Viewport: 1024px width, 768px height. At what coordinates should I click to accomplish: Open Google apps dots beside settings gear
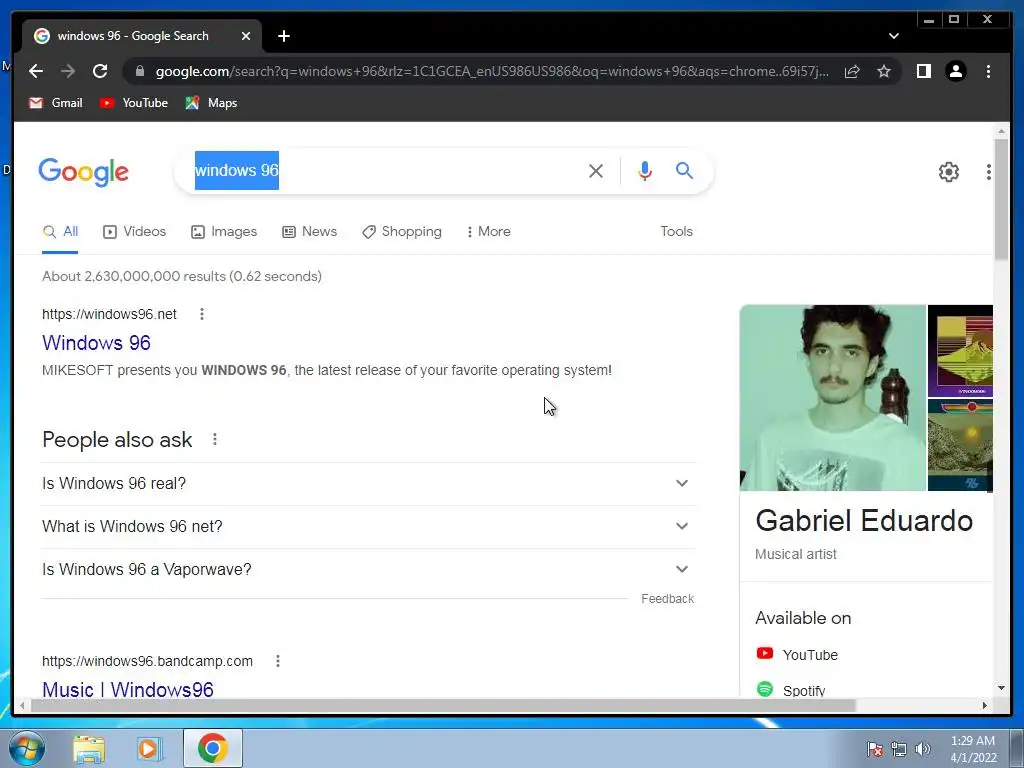[989, 172]
